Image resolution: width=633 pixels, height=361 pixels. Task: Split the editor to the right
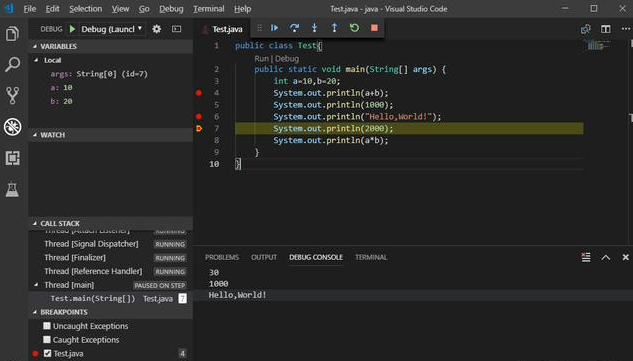[x=606, y=29]
